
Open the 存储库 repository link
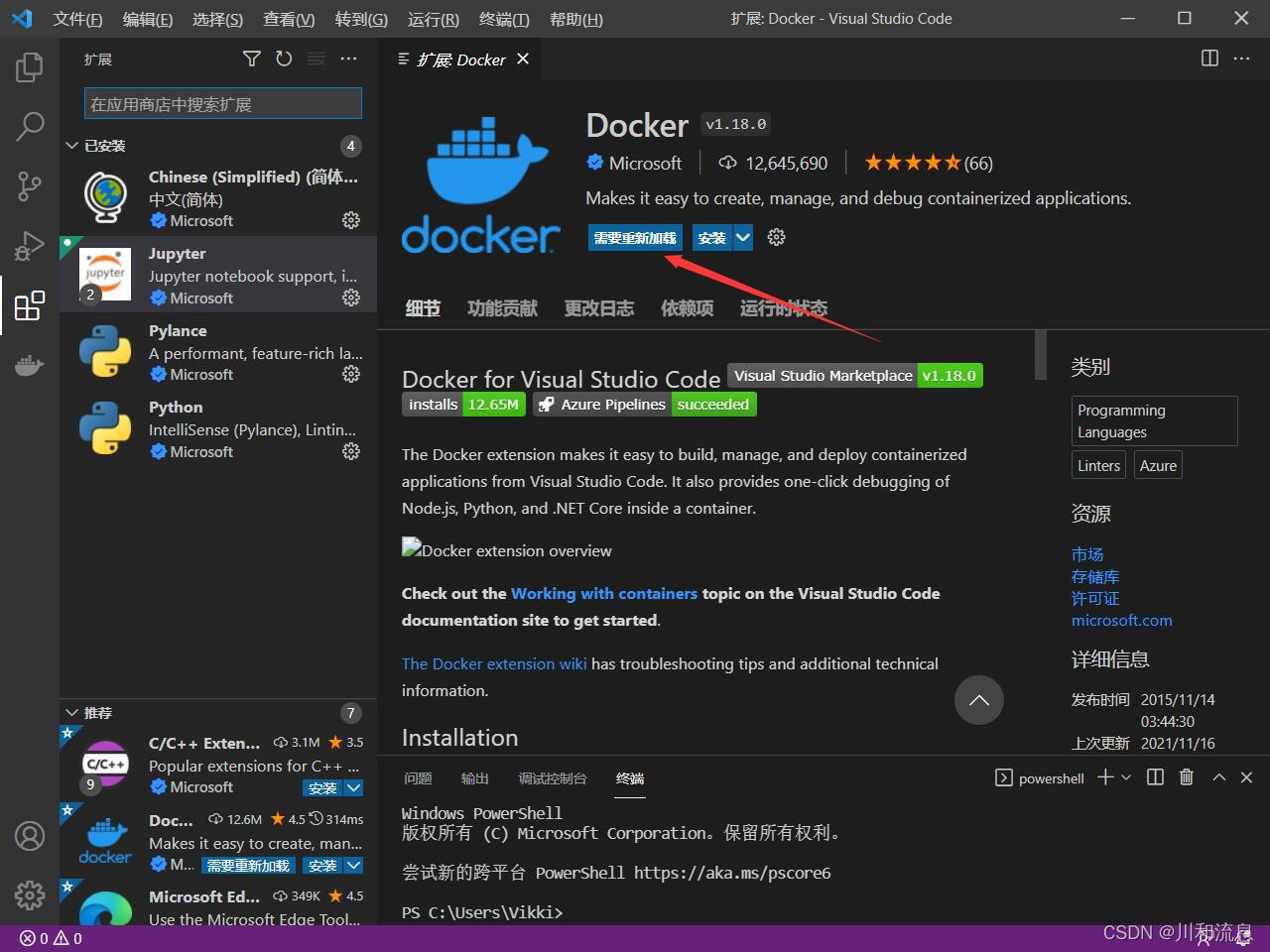pyautogui.click(x=1095, y=576)
